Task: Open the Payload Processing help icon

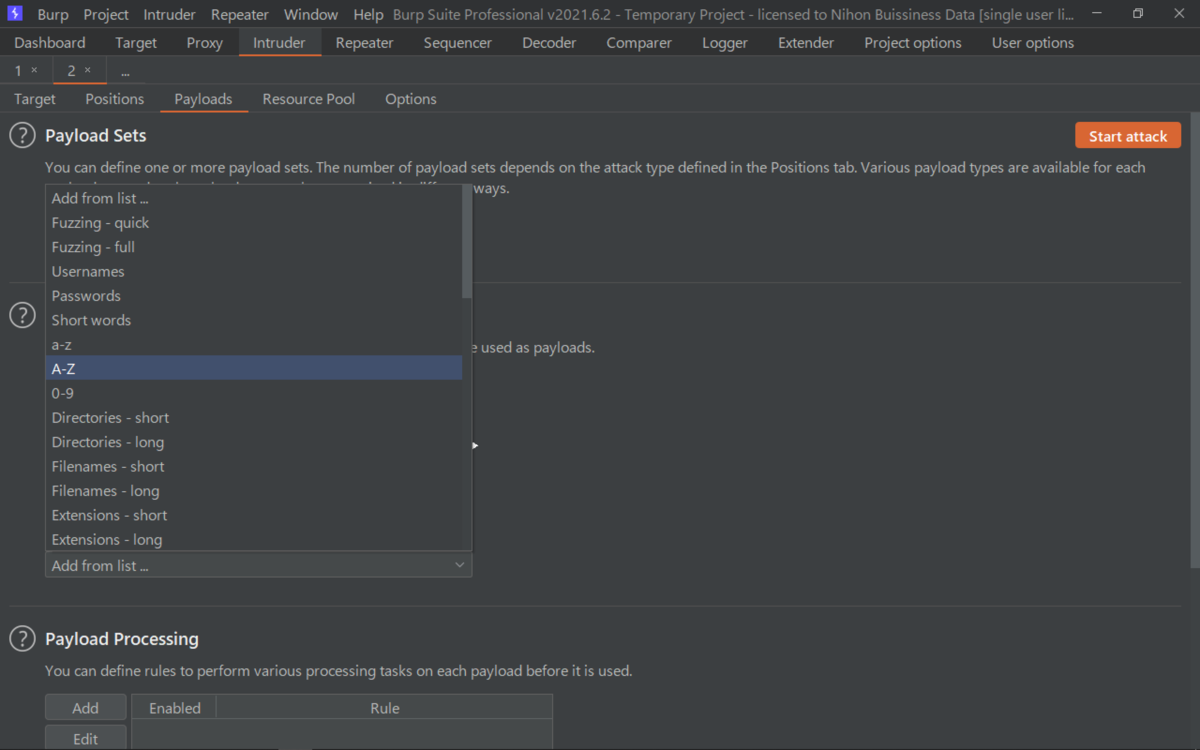Action: (22, 638)
